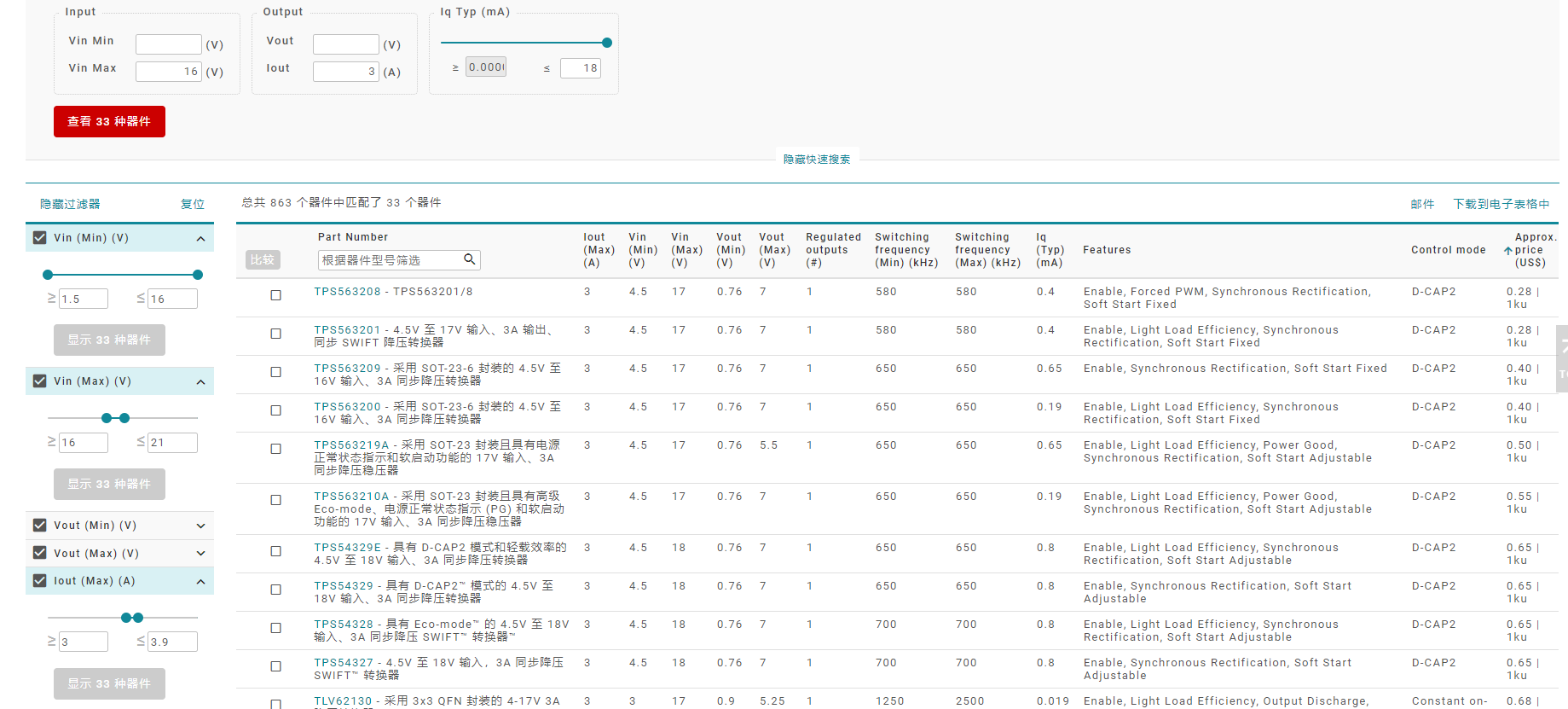Click the 复位 reset link
Screen dimensions: 1568x709
click(x=193, y=204)
